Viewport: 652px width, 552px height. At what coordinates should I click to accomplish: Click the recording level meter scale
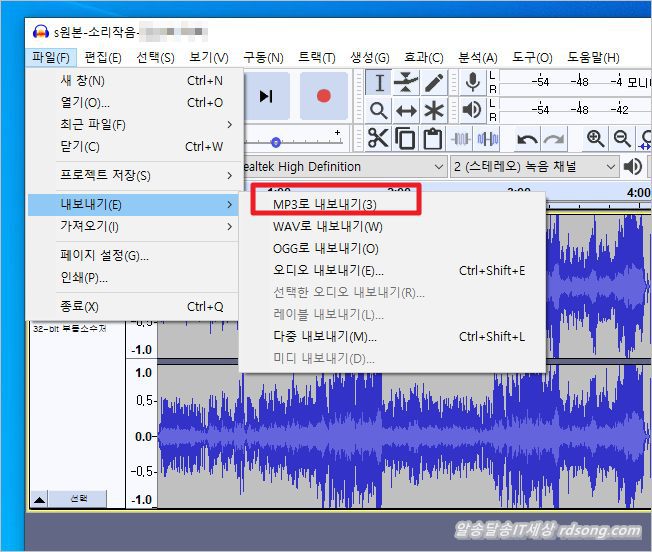[575, 81]
